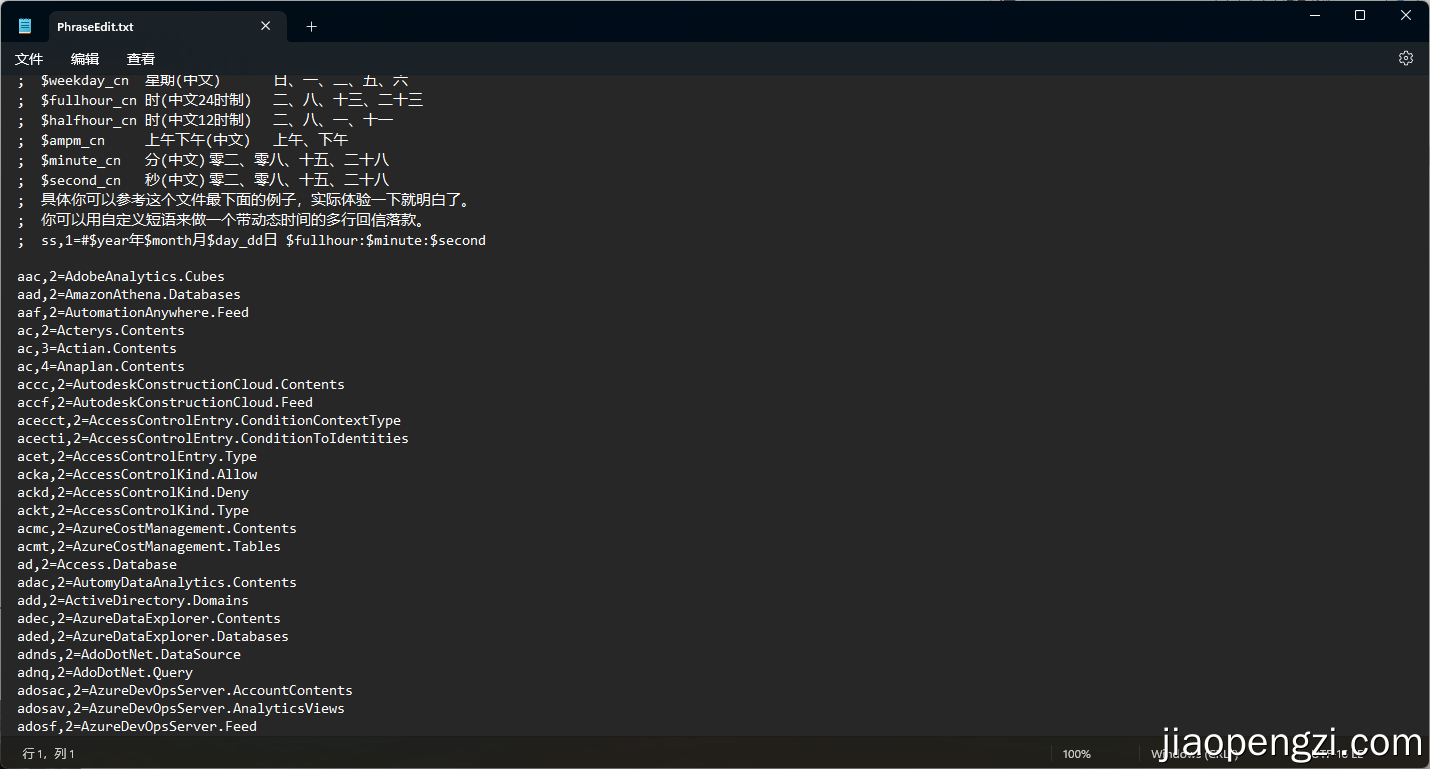Select the PhraseEdit.txt tab
The image size is (1430, 769).
[95, 27]
